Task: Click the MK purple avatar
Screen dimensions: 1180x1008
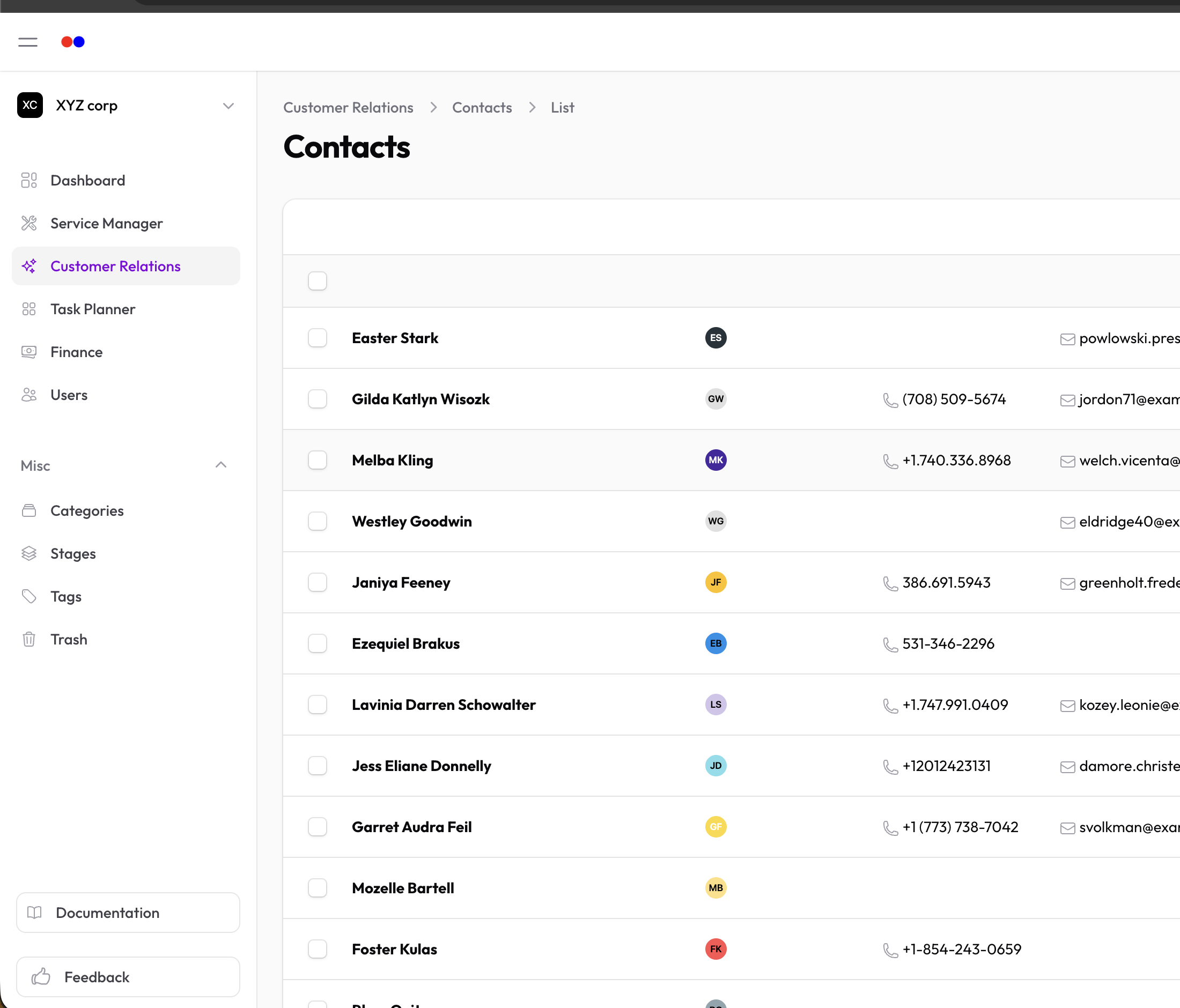Action: click(716, 460)
